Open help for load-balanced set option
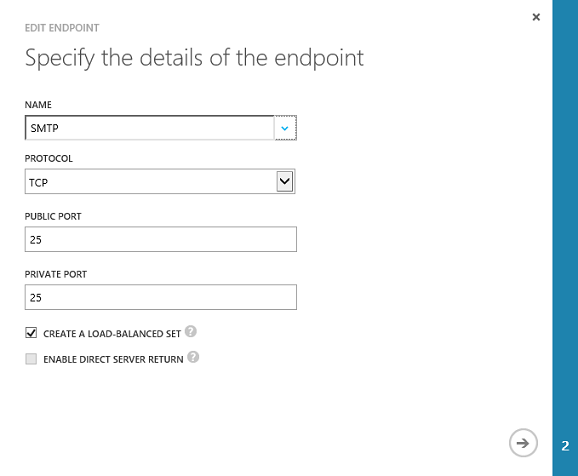The width and height of the screenshot is (578, 476). (x=191, y=331)
